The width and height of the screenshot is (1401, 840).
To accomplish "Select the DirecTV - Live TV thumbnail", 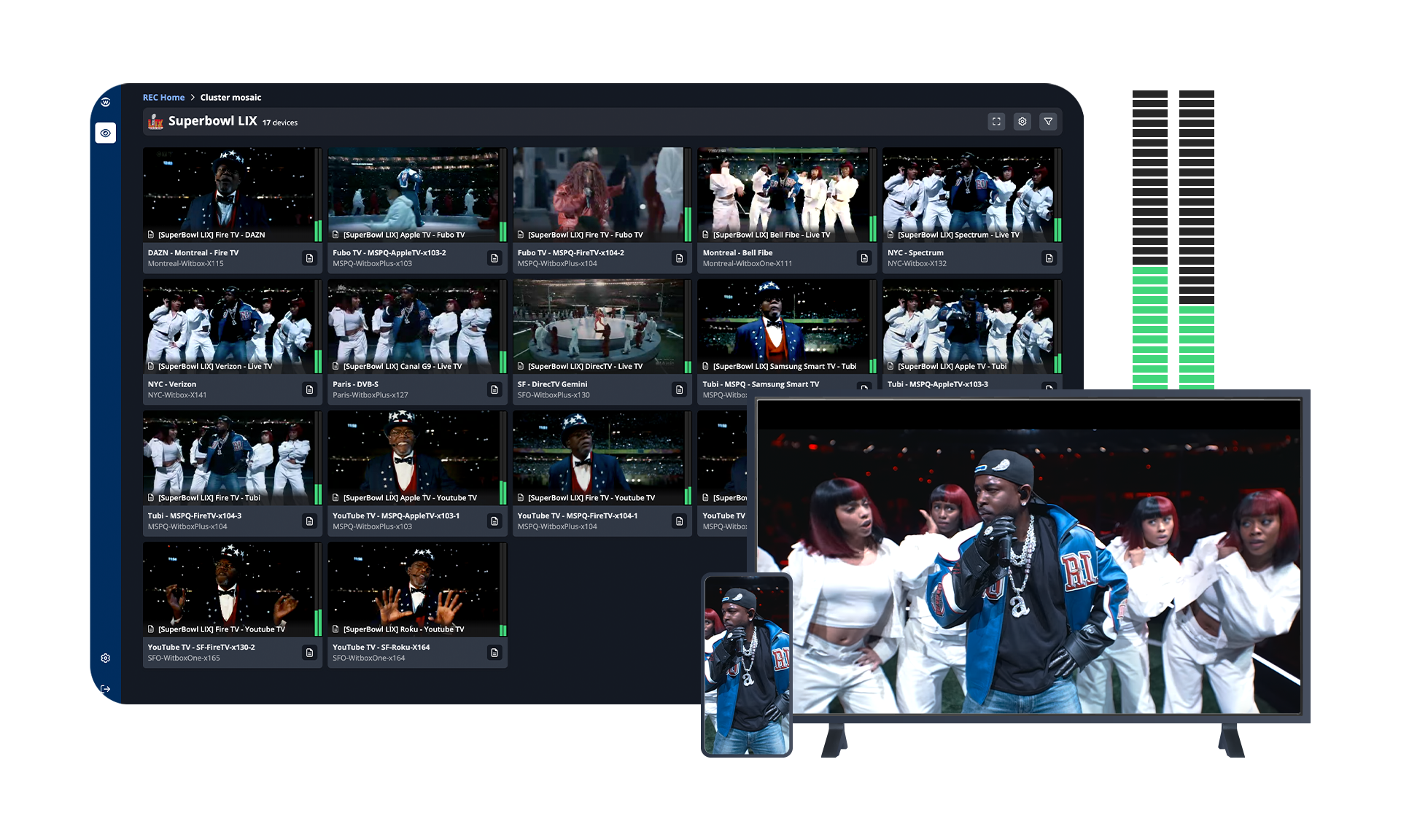I will tap(598, 324).
